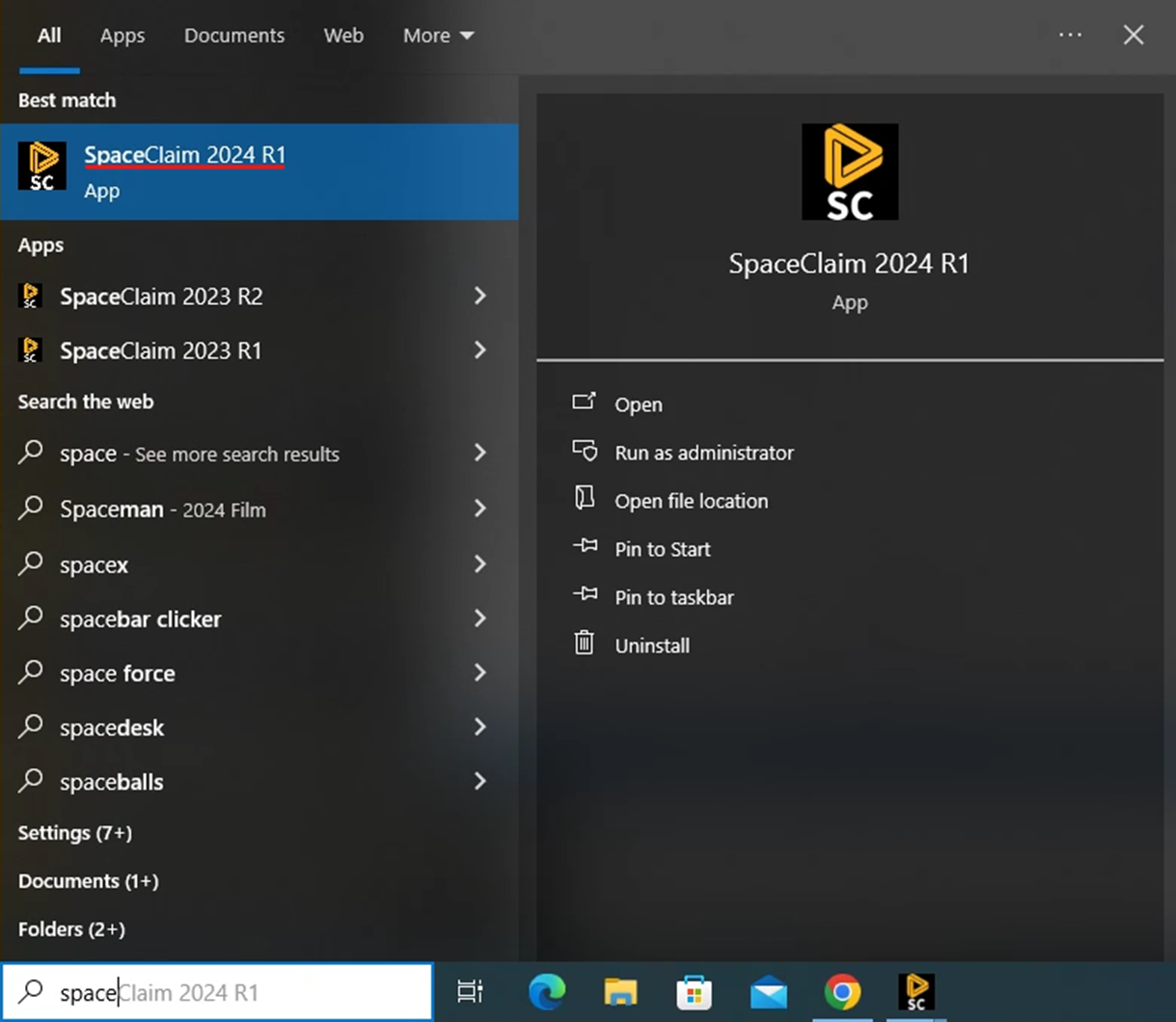
Task: Open Google Chrome from the taskbar
Action: (841, 991)
